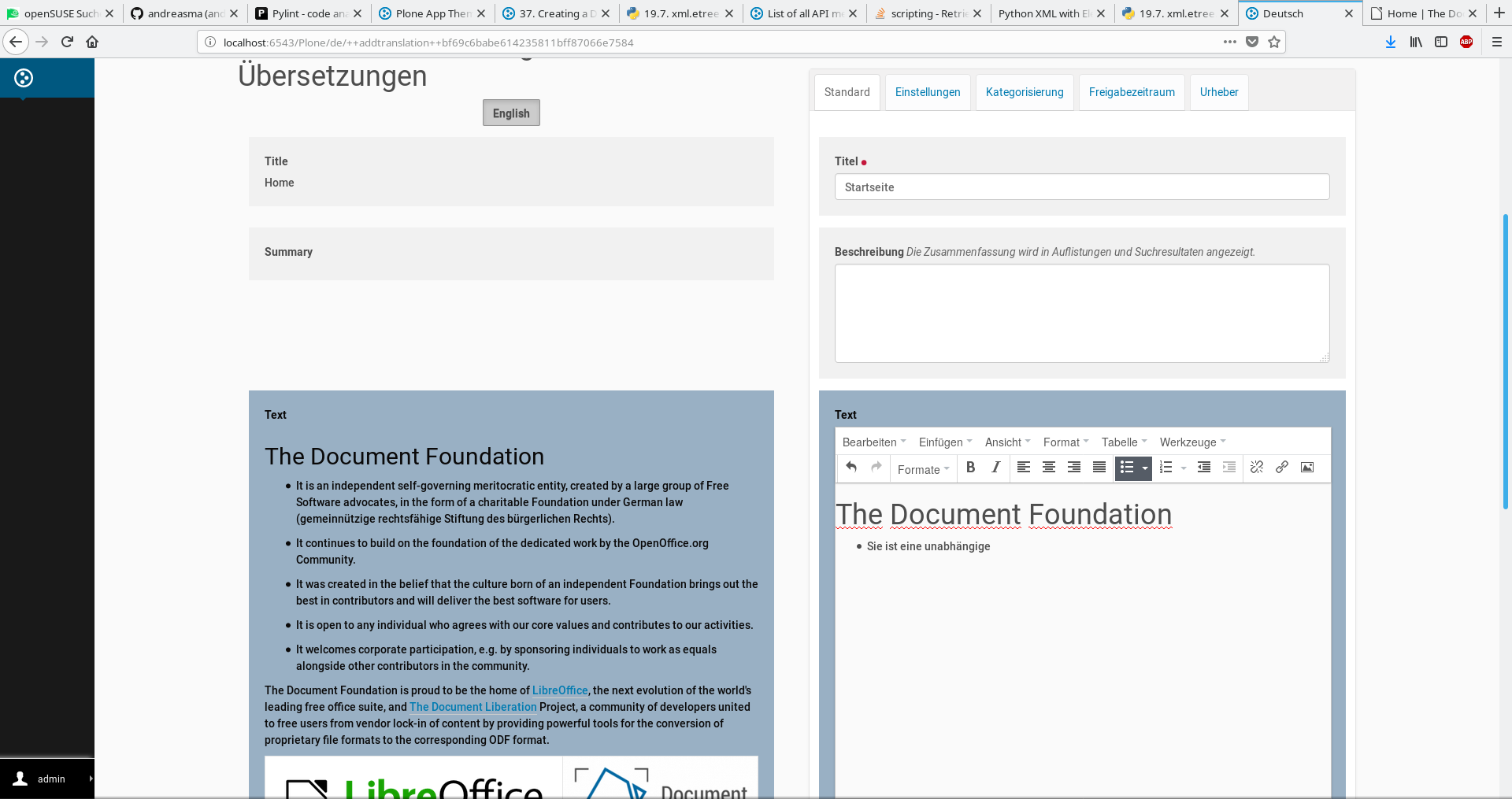
Task: Switch to the Plone App Theming browser tab
Action: [x=433, y=13]
